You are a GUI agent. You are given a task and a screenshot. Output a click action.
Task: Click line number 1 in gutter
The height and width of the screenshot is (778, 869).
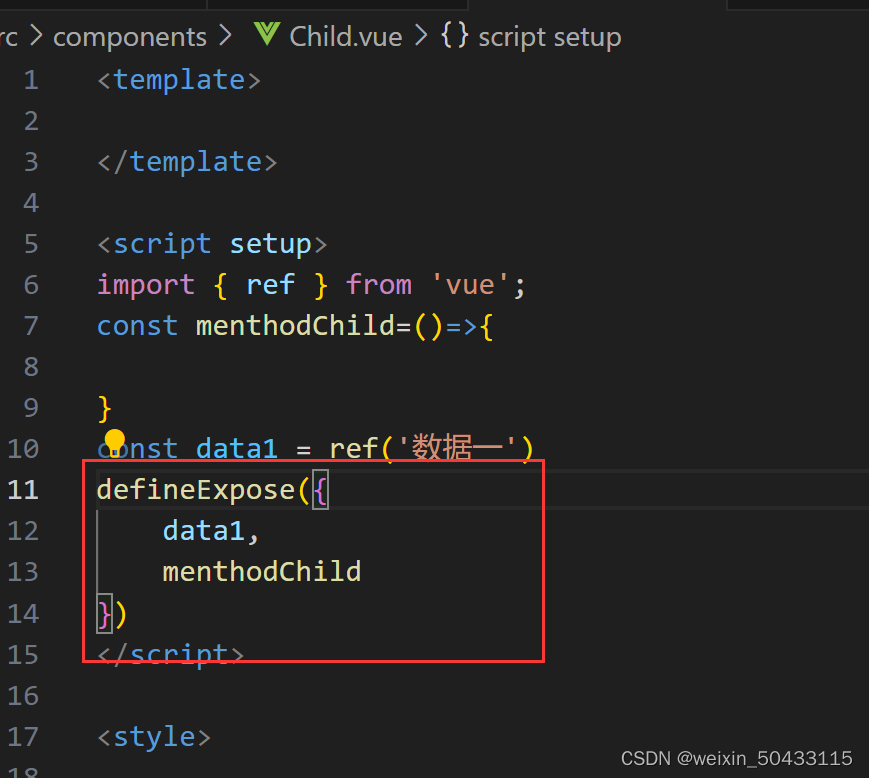point(31,80)
